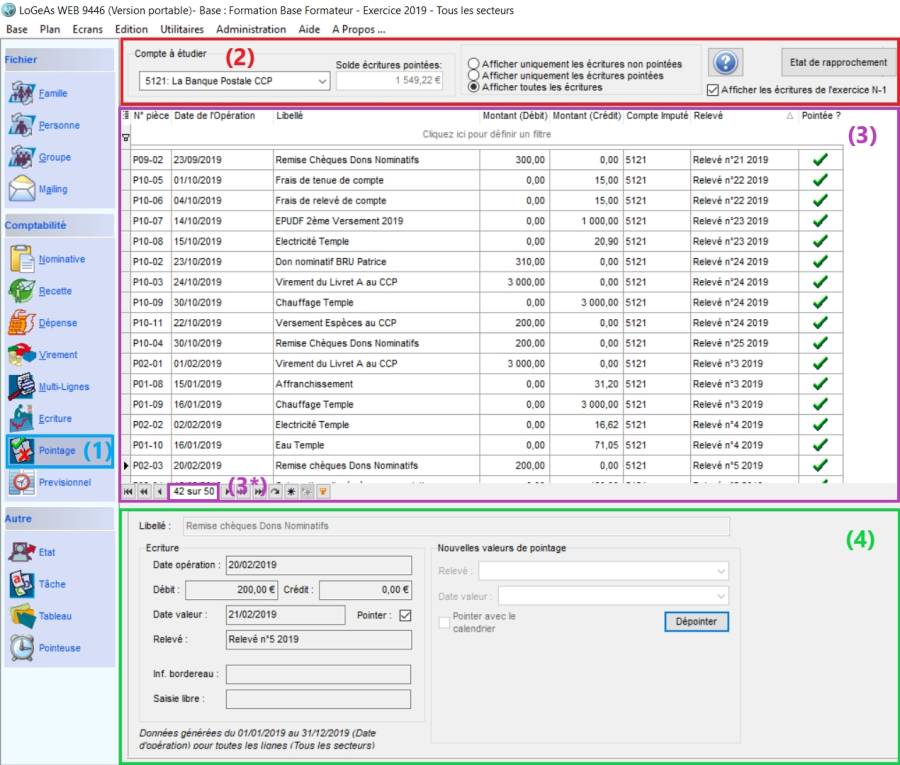The height and width of the screenshot is (765, 900).
Task: Select 'Afficher toutes les écritures' radio
Action: point(474,87)
